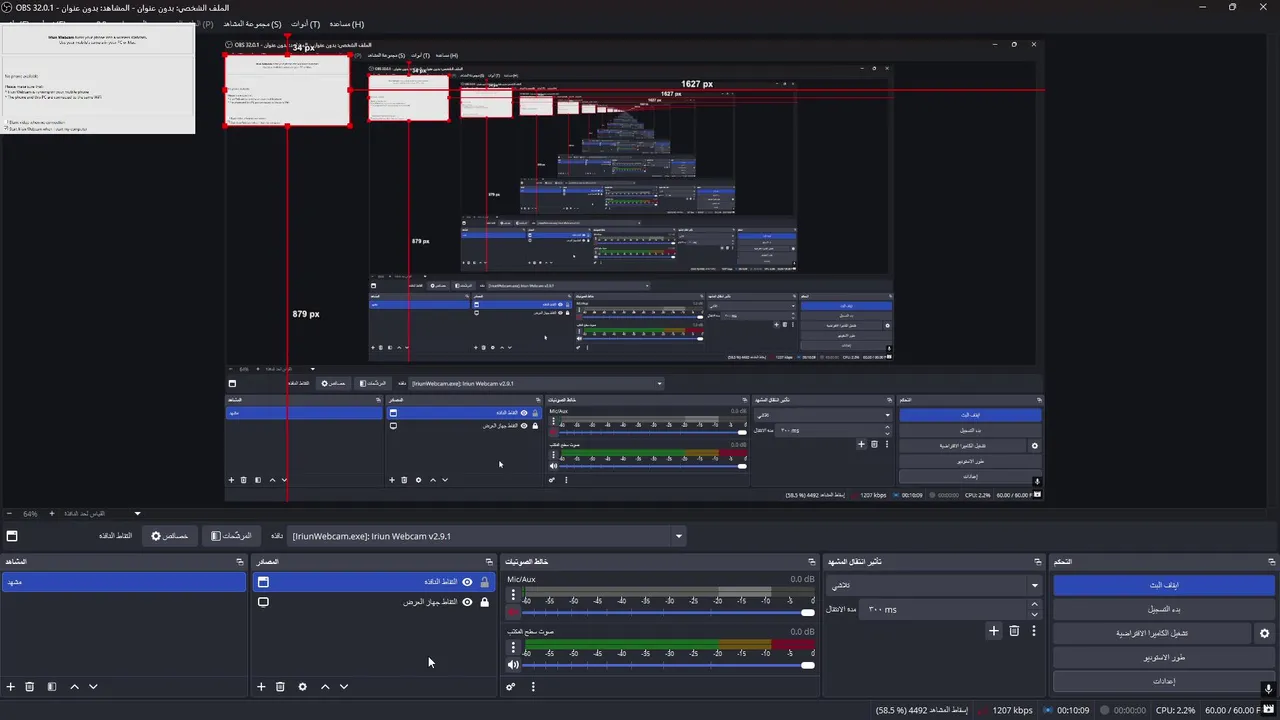The height and width of the screenshot is (720, 1280).
Task: Open scene filters icon in Scenes panel
Action: click(52, 687)
